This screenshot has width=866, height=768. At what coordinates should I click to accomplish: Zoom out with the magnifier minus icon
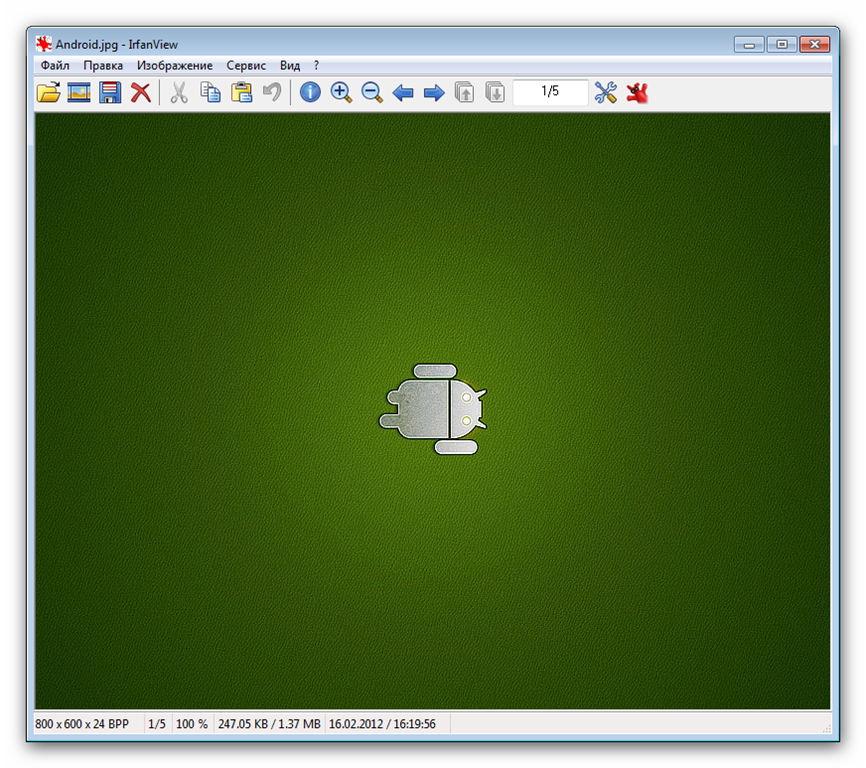coord(372,93)
